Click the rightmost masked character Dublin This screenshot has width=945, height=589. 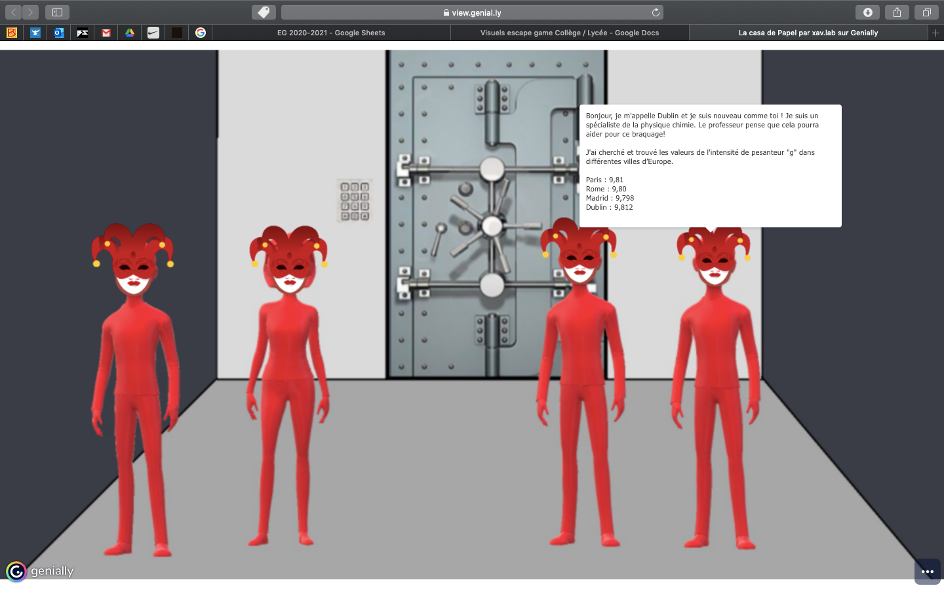(x=715, y=389)
